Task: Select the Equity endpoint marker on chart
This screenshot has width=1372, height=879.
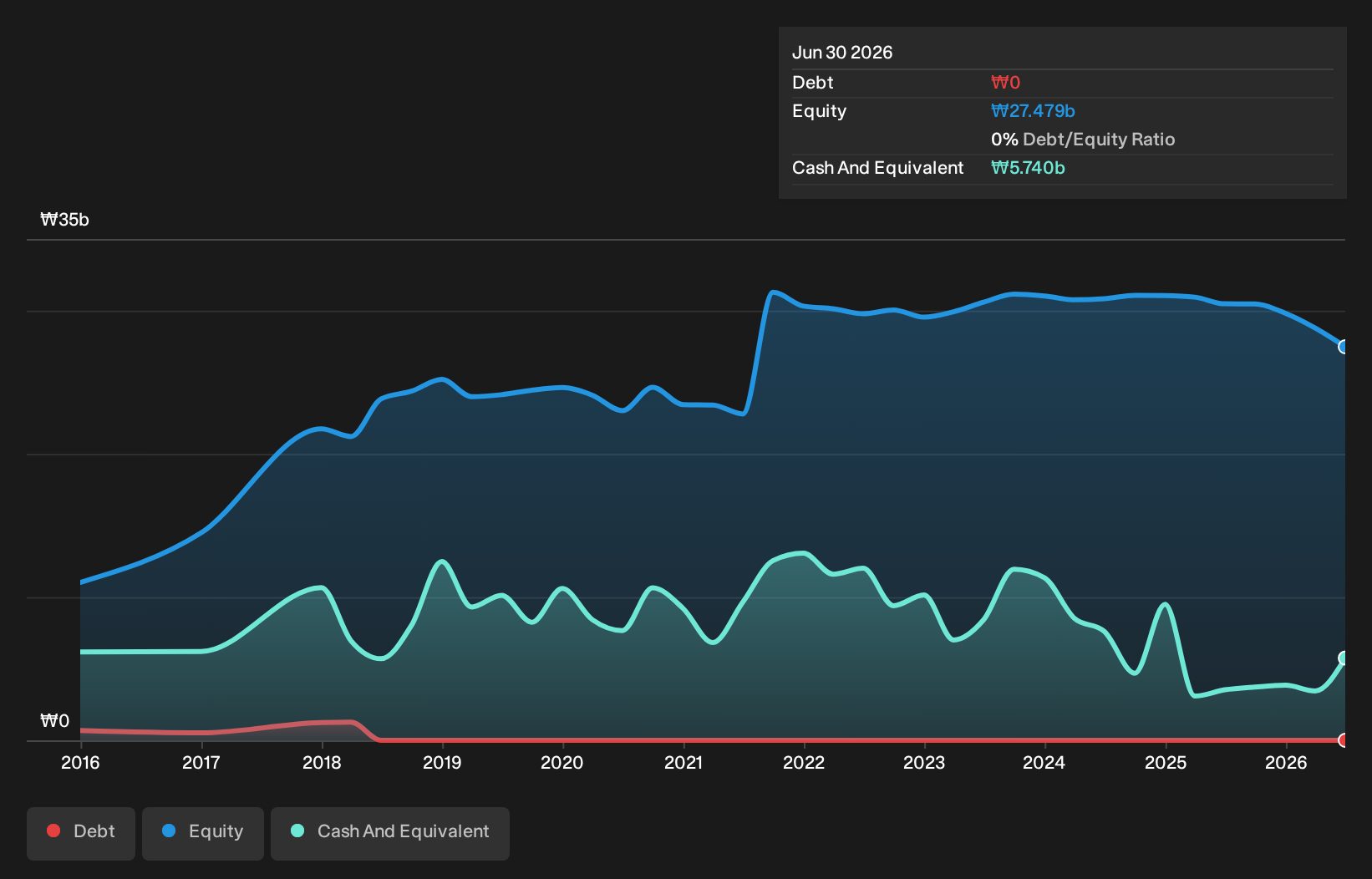Action: click(1344, 347)
